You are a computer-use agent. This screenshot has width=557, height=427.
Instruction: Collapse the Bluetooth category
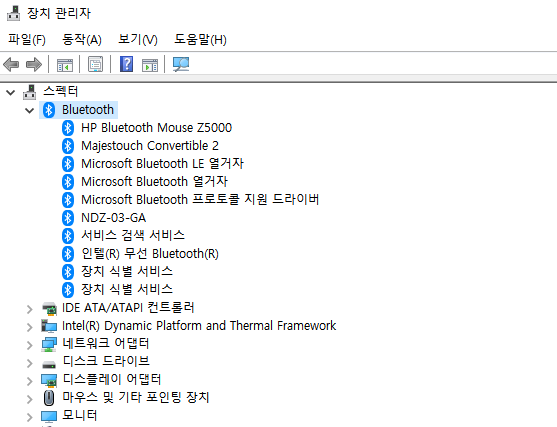(29, 110)
